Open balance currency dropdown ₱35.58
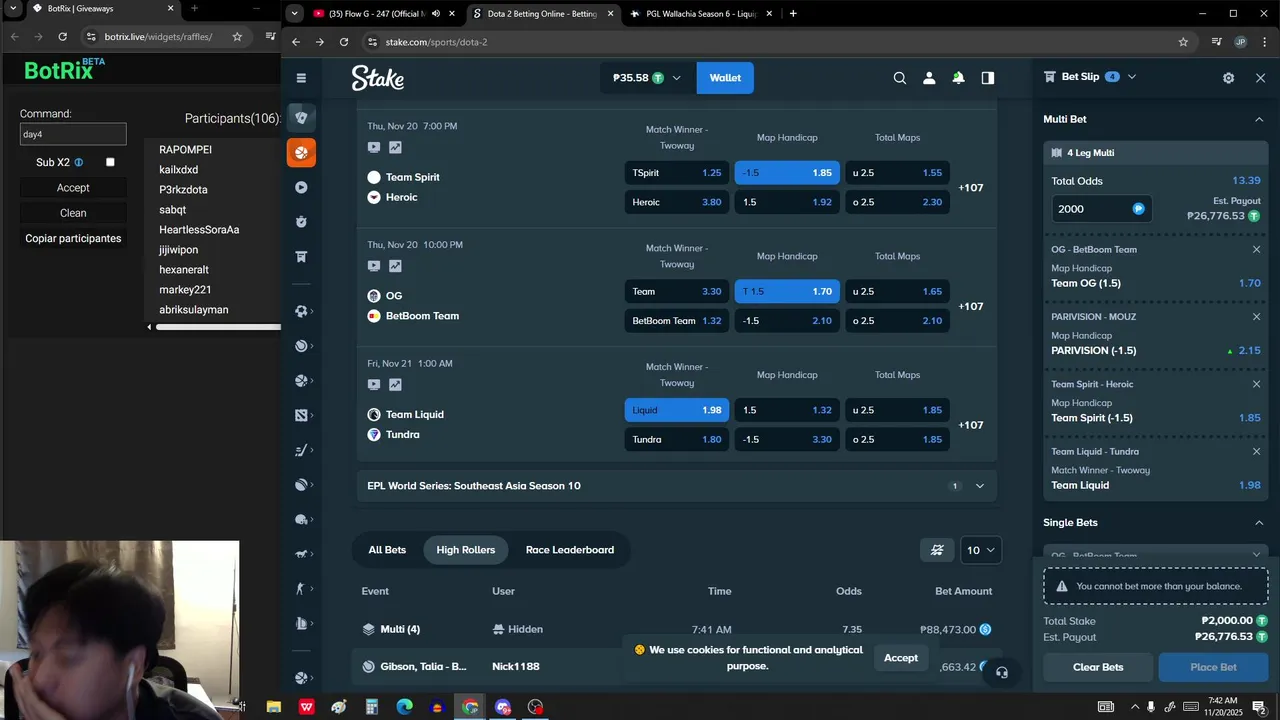The width and height of the screenshot is (1280, 720). coord(647,78)
